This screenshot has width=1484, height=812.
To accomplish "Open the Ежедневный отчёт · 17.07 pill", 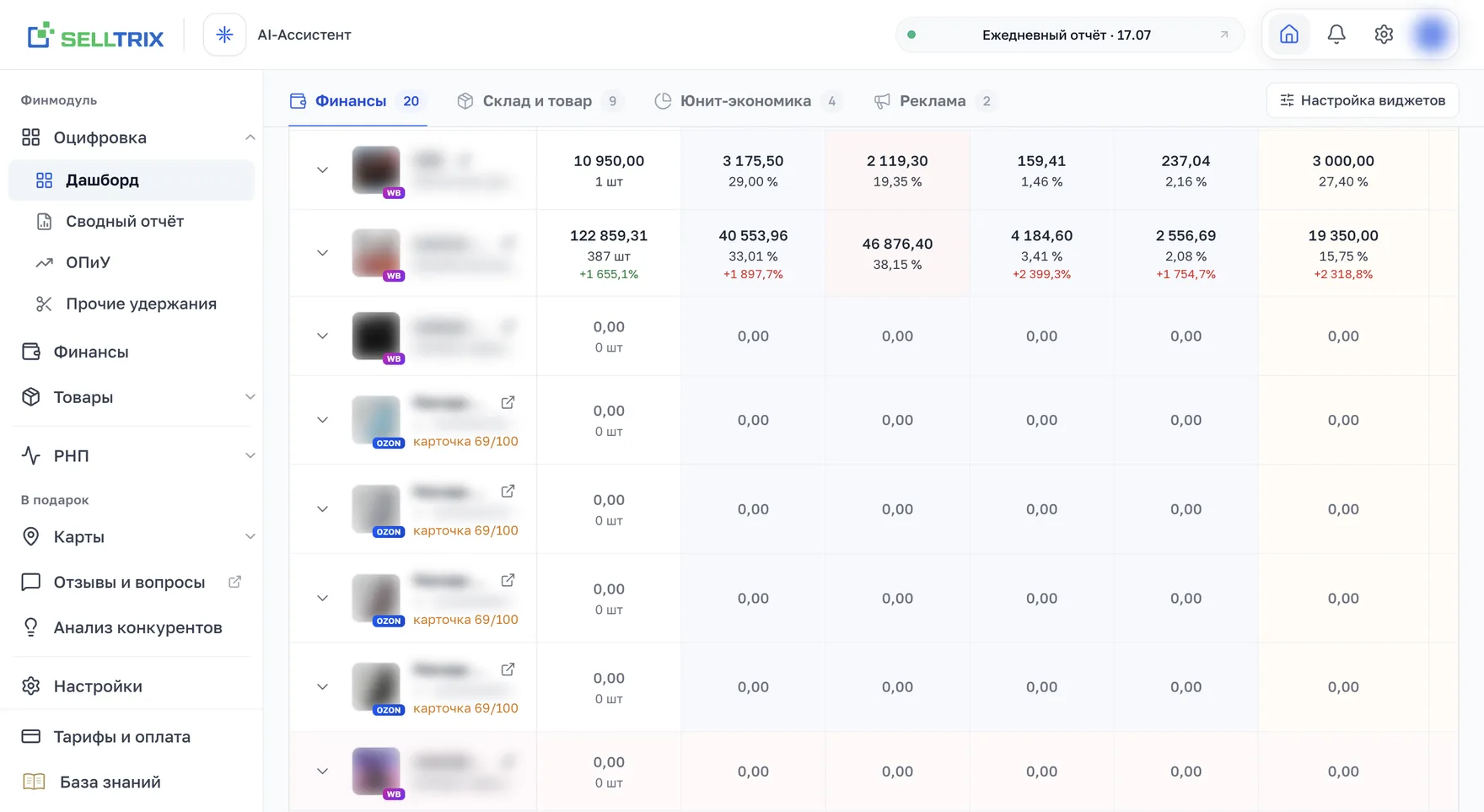I will [1069, 35].
